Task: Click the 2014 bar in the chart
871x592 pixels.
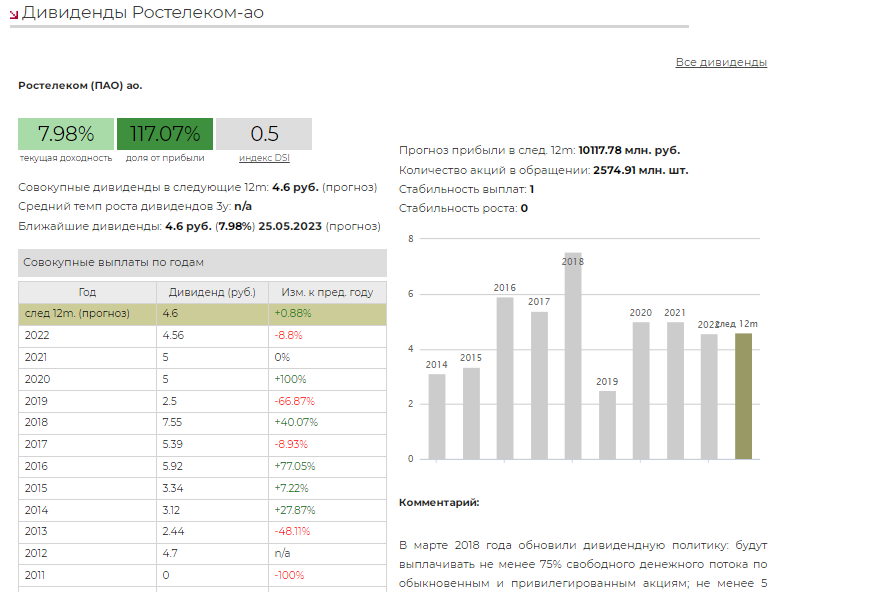Action: click(437, 417)
